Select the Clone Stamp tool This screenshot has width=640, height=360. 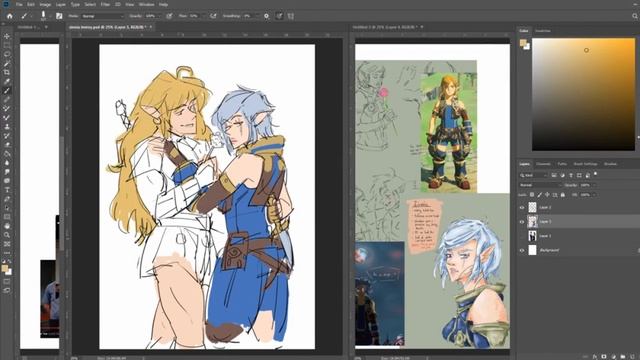coord(7,127)
